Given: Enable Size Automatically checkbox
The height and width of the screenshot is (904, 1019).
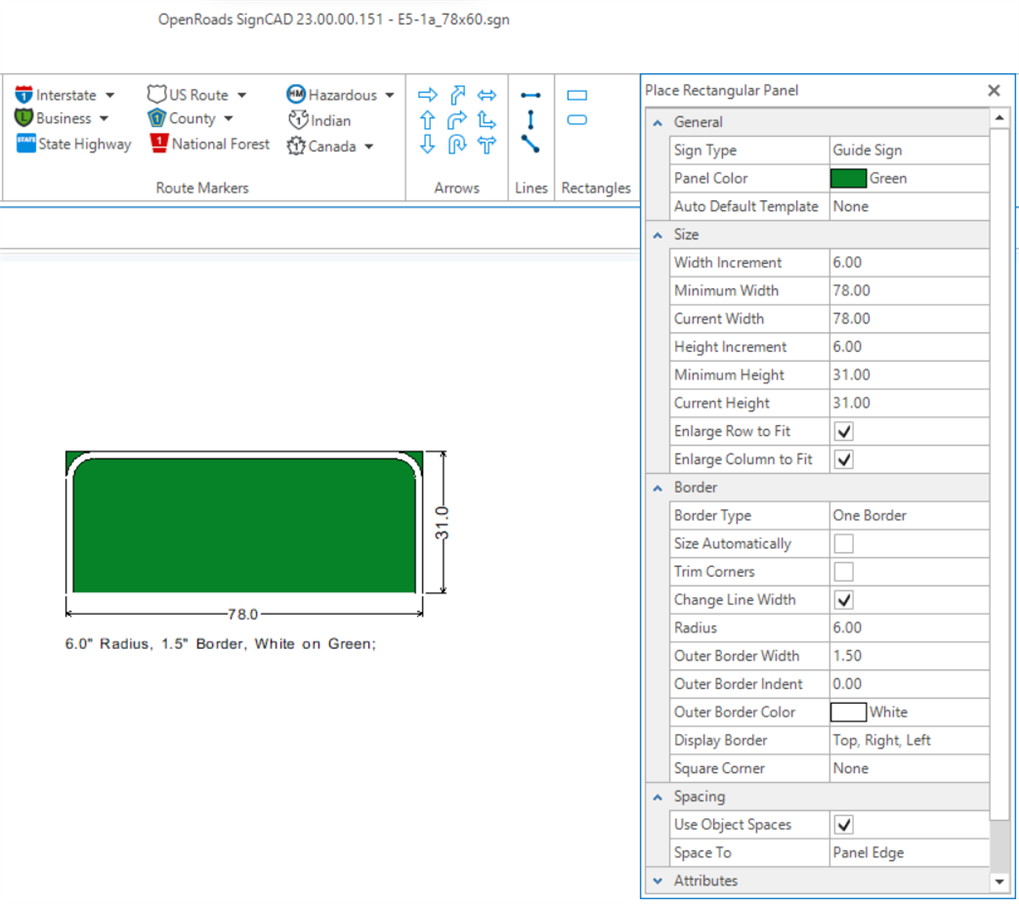Looking at the screenshot, I should [x=844, y=543].
